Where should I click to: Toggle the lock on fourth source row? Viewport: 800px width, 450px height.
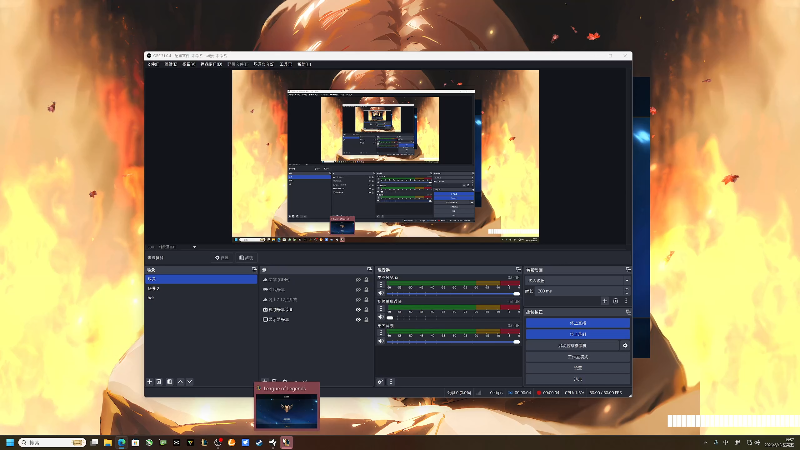(x=366, y=310)
